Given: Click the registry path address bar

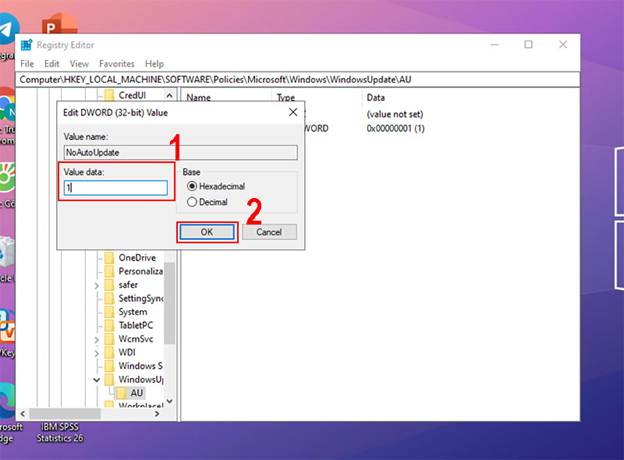Looking at the screenshot, I should pos(298,79).
